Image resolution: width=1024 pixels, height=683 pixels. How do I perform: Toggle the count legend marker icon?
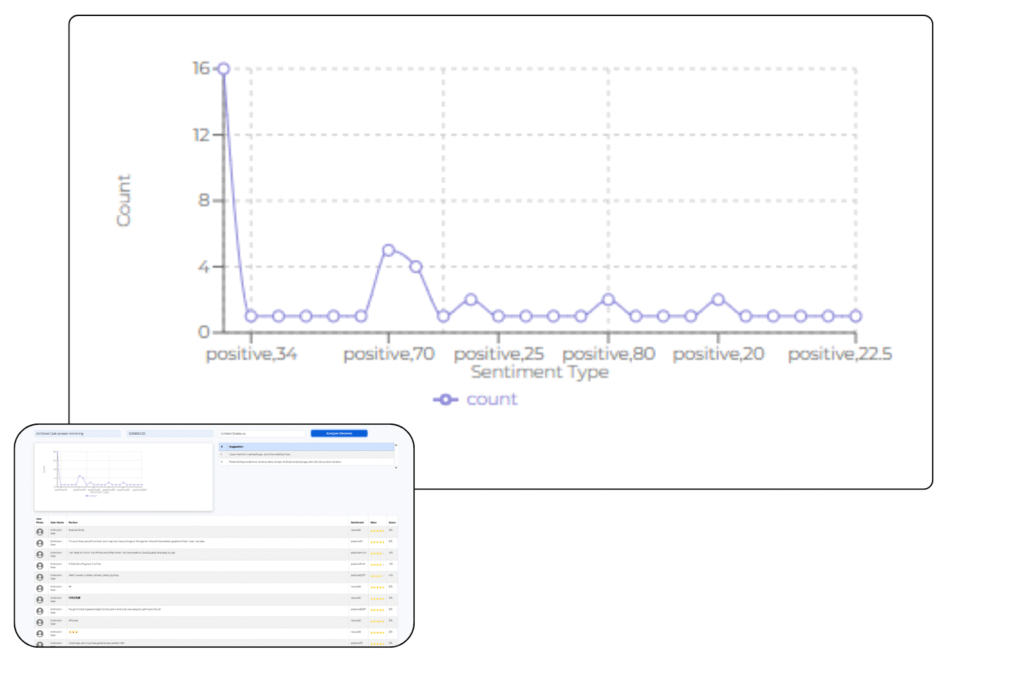pos(445,399)
